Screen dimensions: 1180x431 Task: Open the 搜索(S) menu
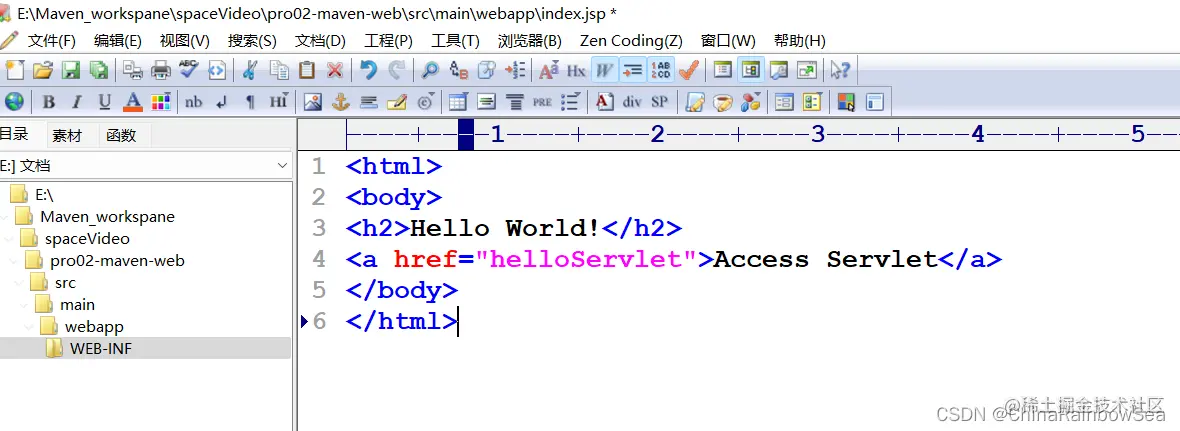pyautogui.click(x=252, y=41)
